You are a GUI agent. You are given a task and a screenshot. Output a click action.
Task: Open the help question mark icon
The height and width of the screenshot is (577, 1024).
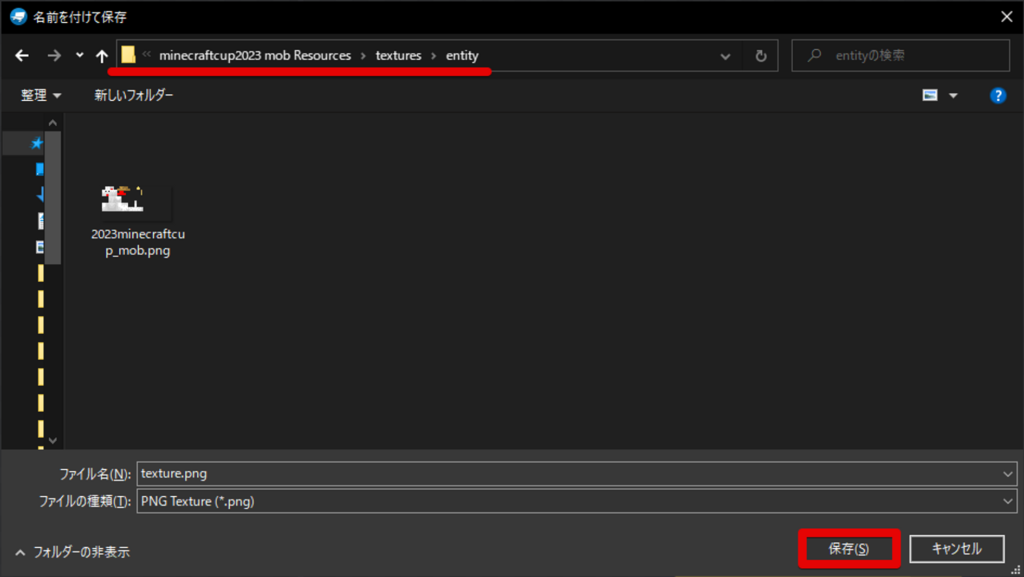click(x=997, y=95)
